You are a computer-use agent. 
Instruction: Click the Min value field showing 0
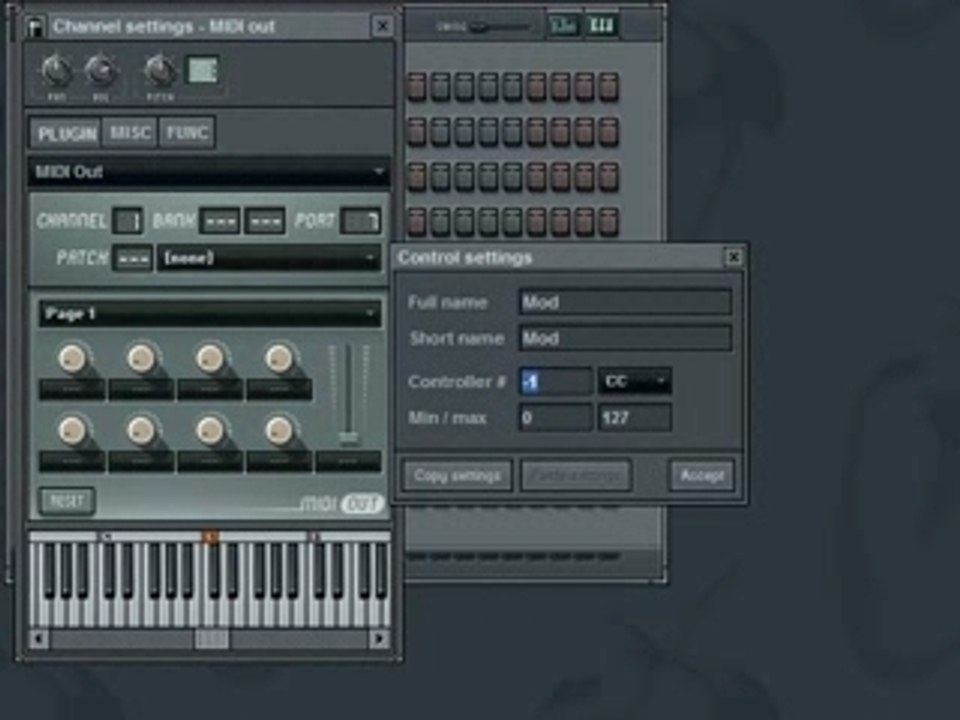(x=555, y=418)
